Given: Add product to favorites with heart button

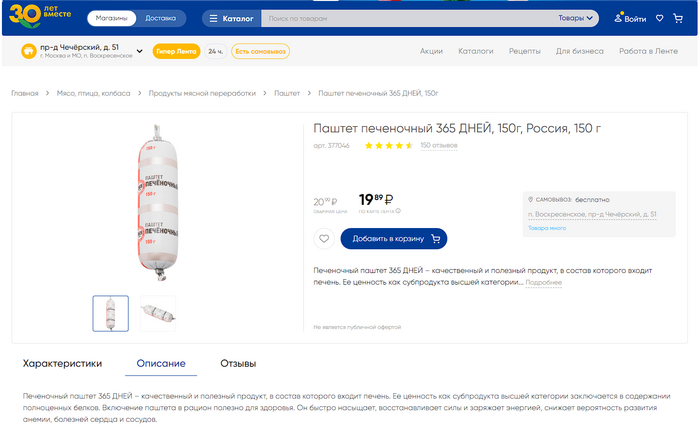Looking at the screenshot, I should click(323, 239).
